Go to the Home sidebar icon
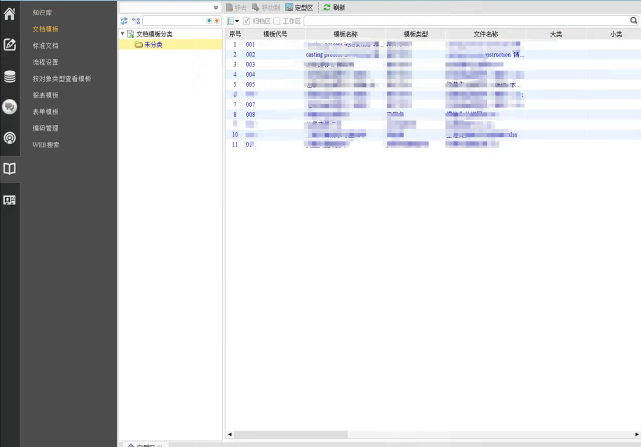The width and height of the screenshot is (641, 447). 9,13
